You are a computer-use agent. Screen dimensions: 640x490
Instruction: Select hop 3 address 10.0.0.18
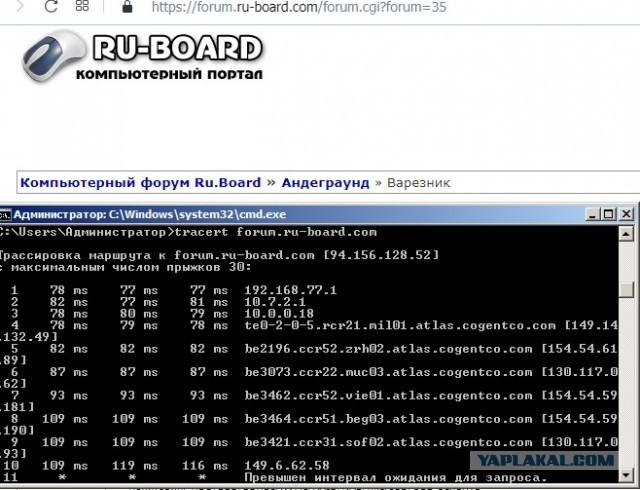[x=279, y=314]
